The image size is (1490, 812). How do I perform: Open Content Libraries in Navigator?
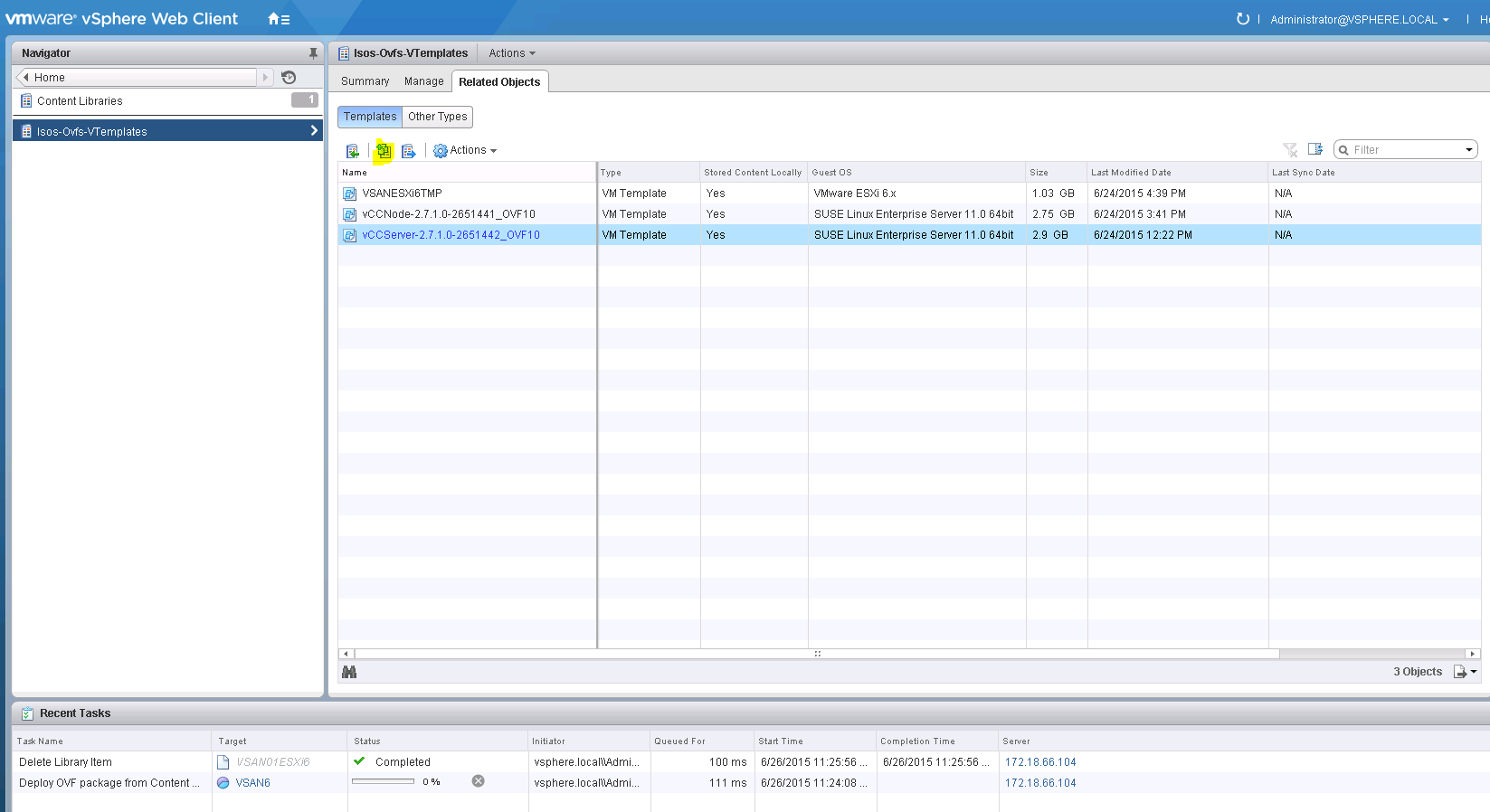[80, 101]
